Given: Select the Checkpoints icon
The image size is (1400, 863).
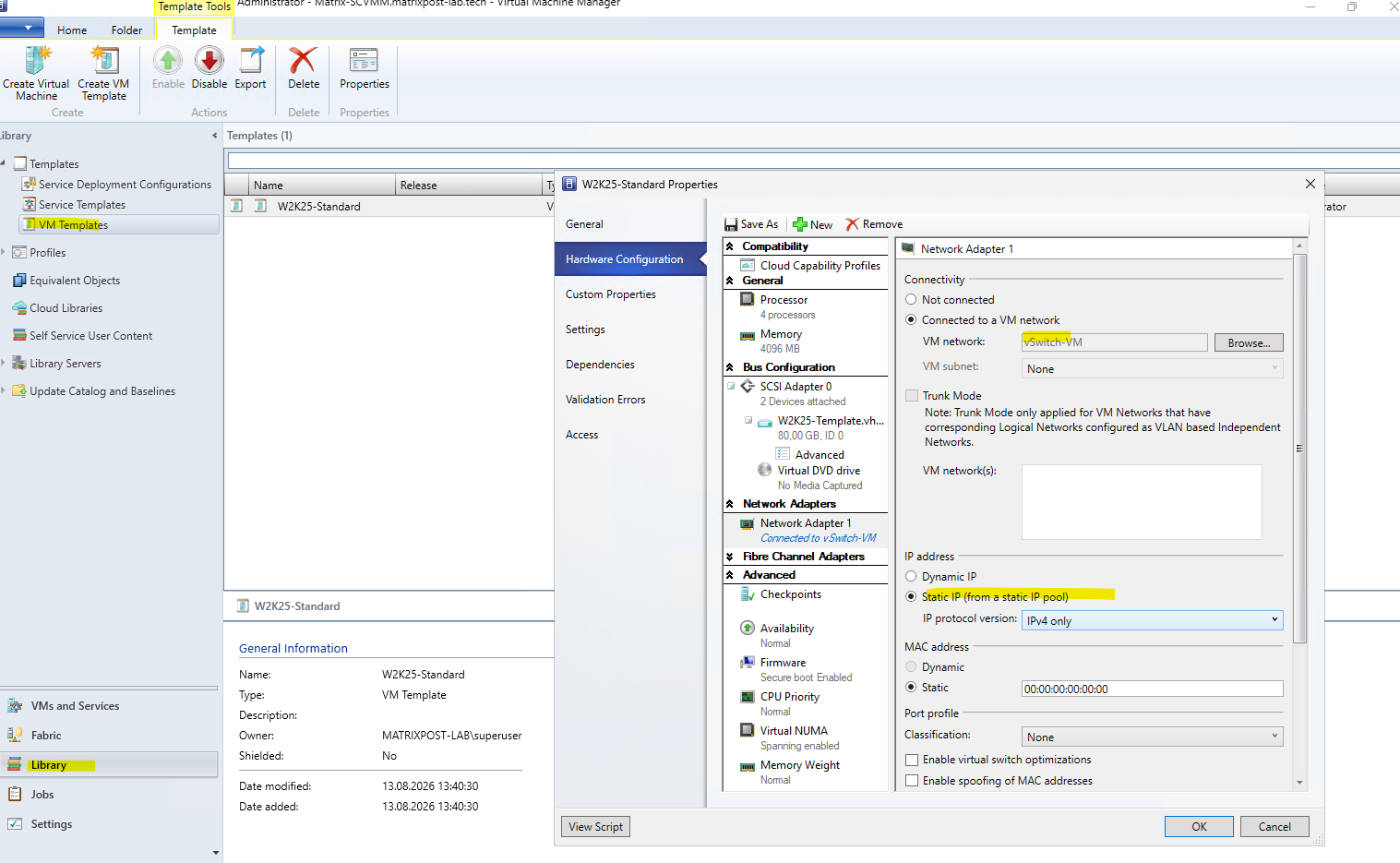Looking at the screenshot, I should [748, 594].
